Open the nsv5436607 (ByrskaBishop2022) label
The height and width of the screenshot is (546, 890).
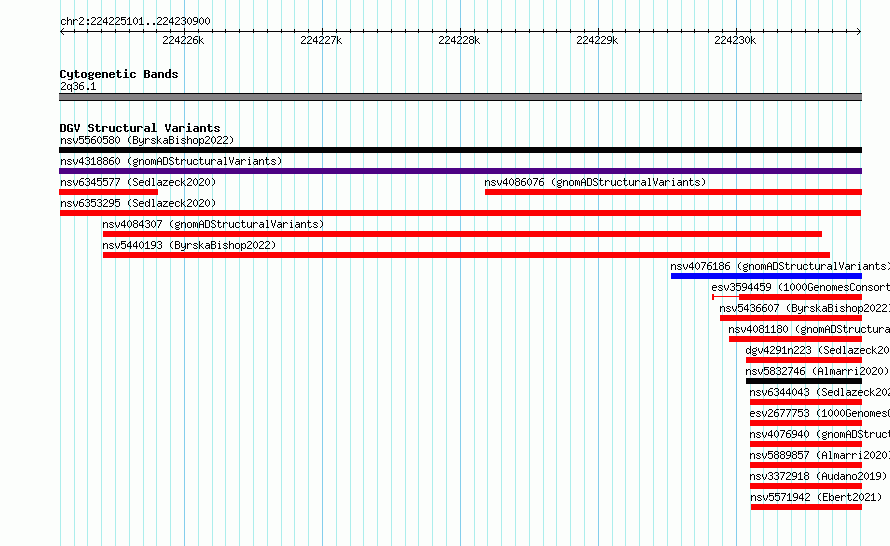[804, 308]
